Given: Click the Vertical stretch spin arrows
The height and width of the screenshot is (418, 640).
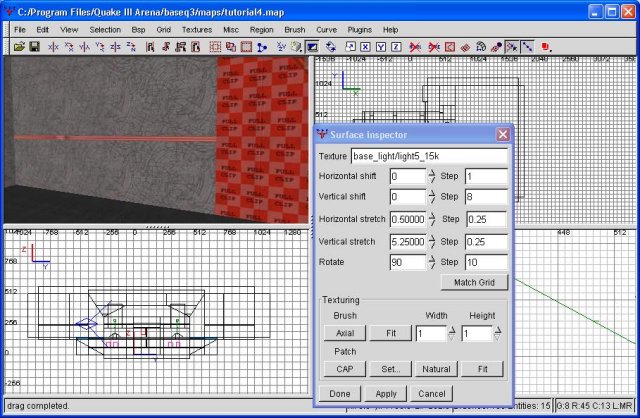Looking at the screenshot, I should 432,242.
